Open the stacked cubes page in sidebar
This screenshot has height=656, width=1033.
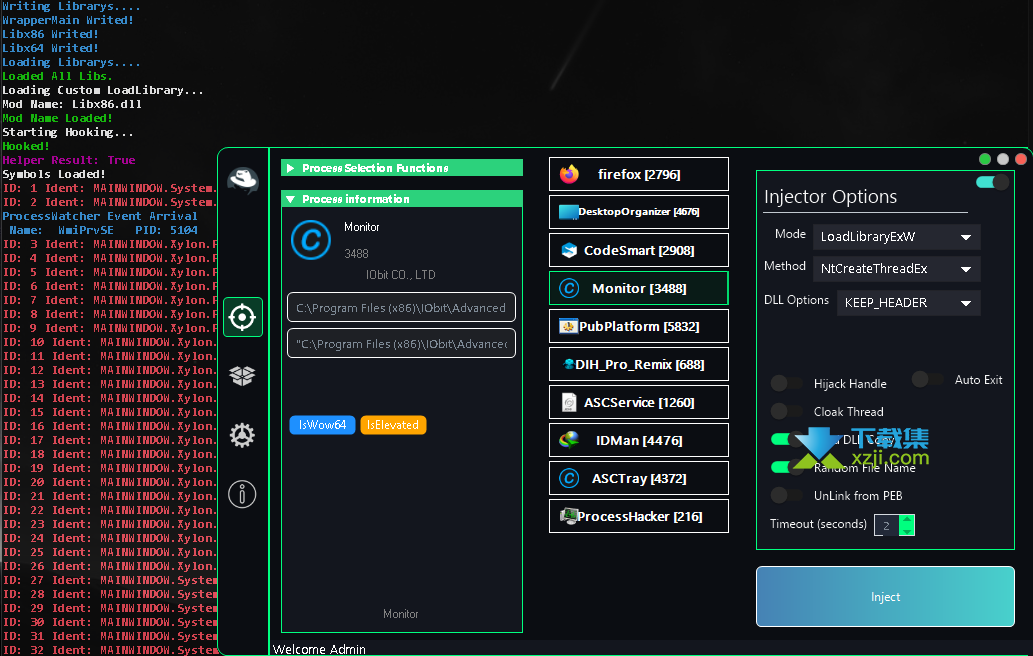242,375
